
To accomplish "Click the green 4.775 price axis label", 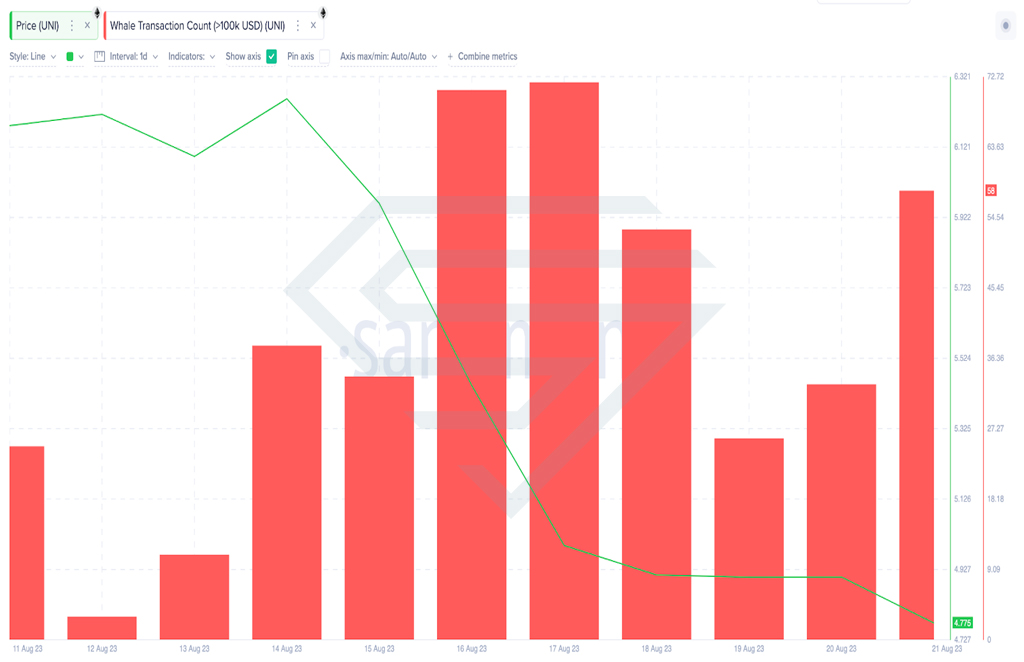I will click(963, 623).
